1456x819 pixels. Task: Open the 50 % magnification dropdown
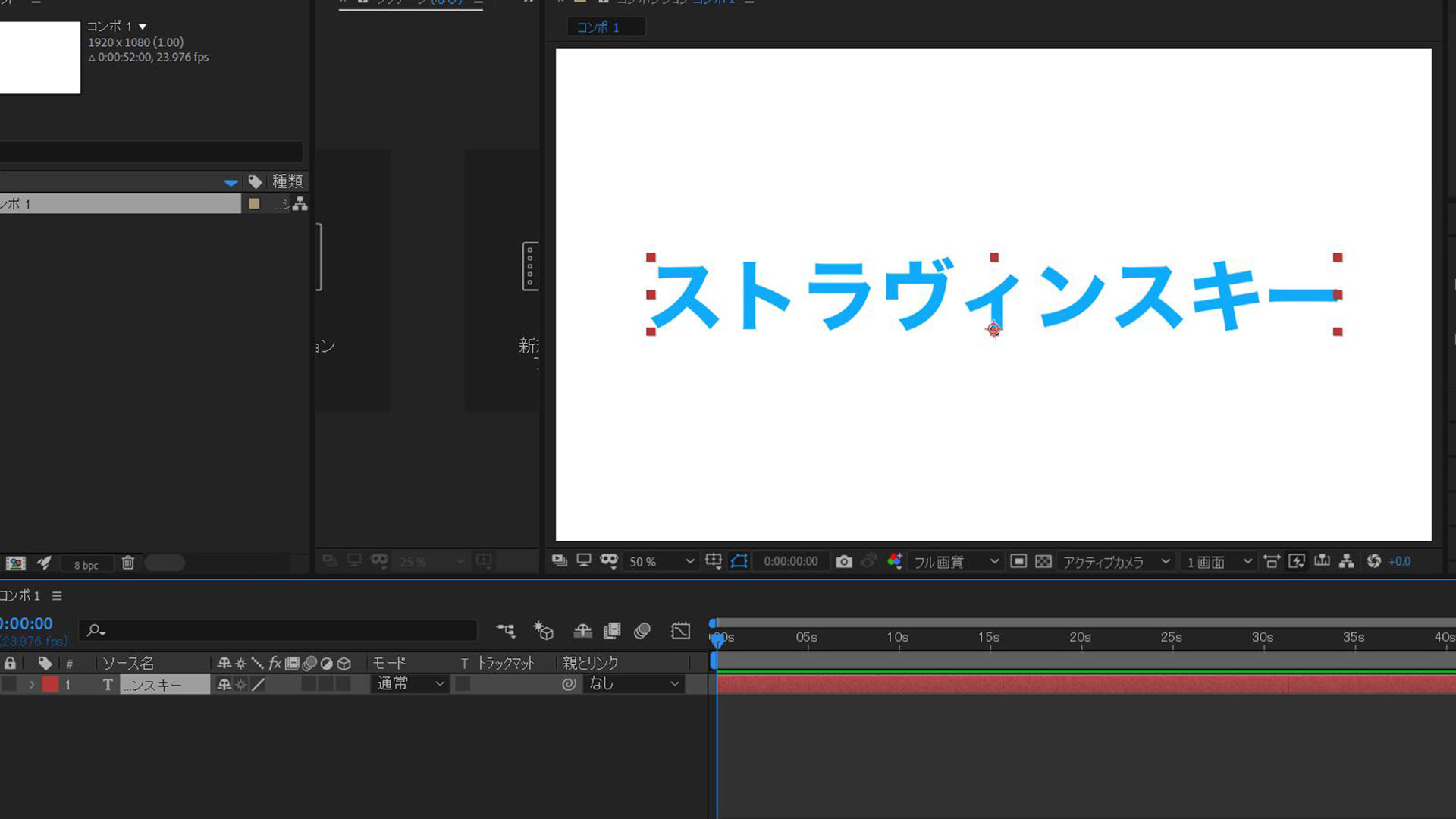point(661,562)
